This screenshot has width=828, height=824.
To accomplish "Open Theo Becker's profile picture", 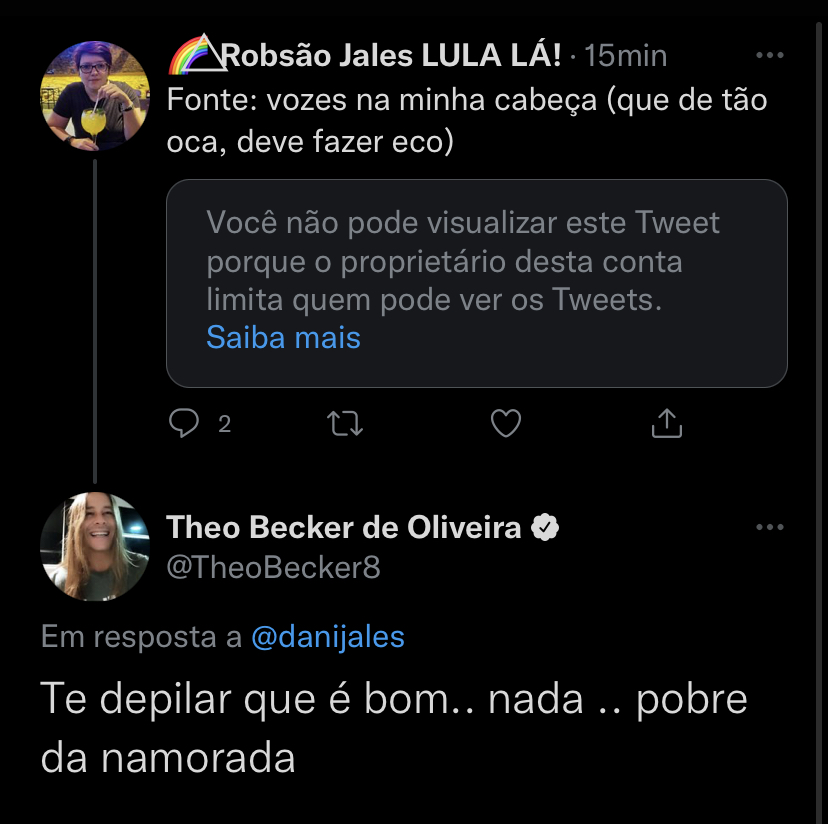I will [95, 546].
